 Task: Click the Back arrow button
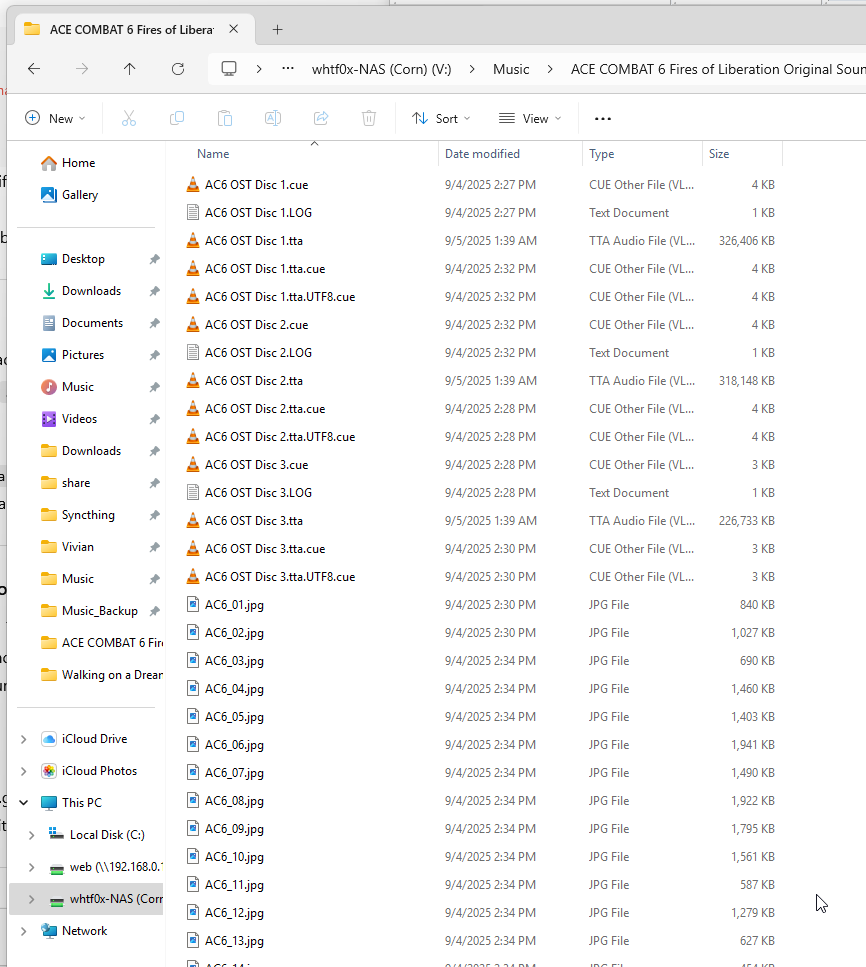(x=34, y=69)
